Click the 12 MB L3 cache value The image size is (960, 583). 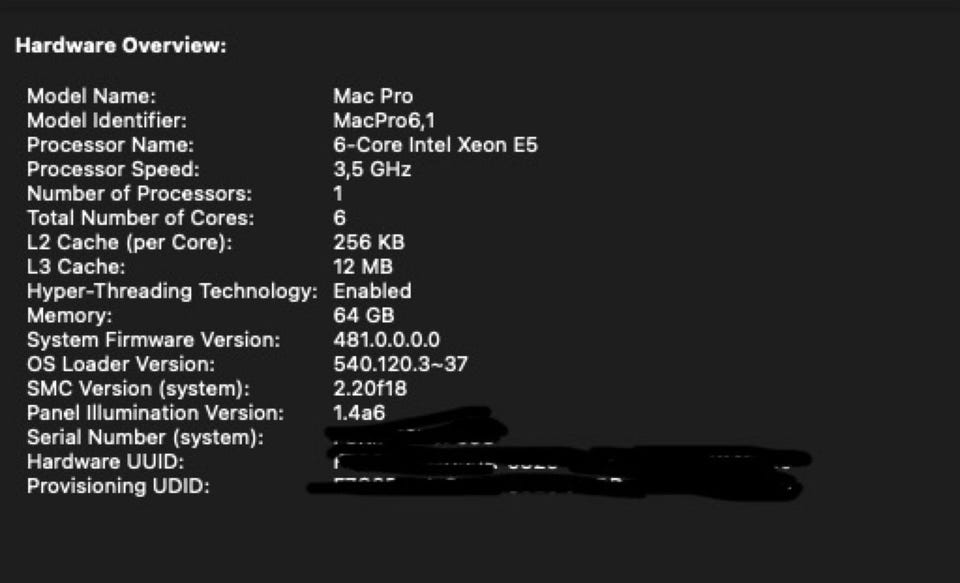pyautogui.click(x=362, y=267)
